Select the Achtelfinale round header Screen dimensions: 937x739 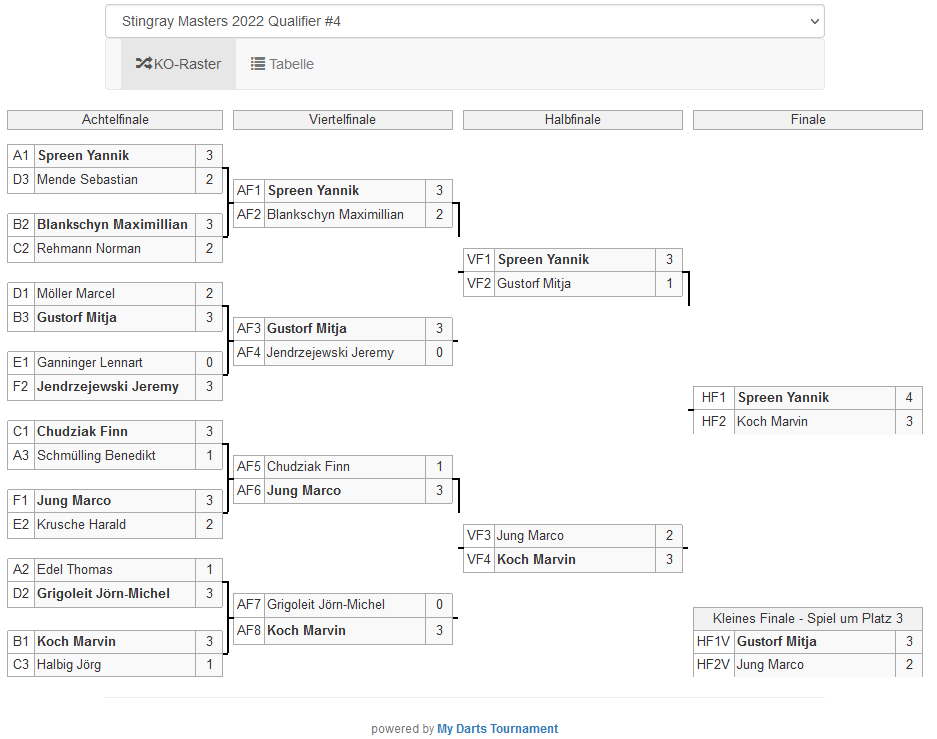tap(115, 120)
